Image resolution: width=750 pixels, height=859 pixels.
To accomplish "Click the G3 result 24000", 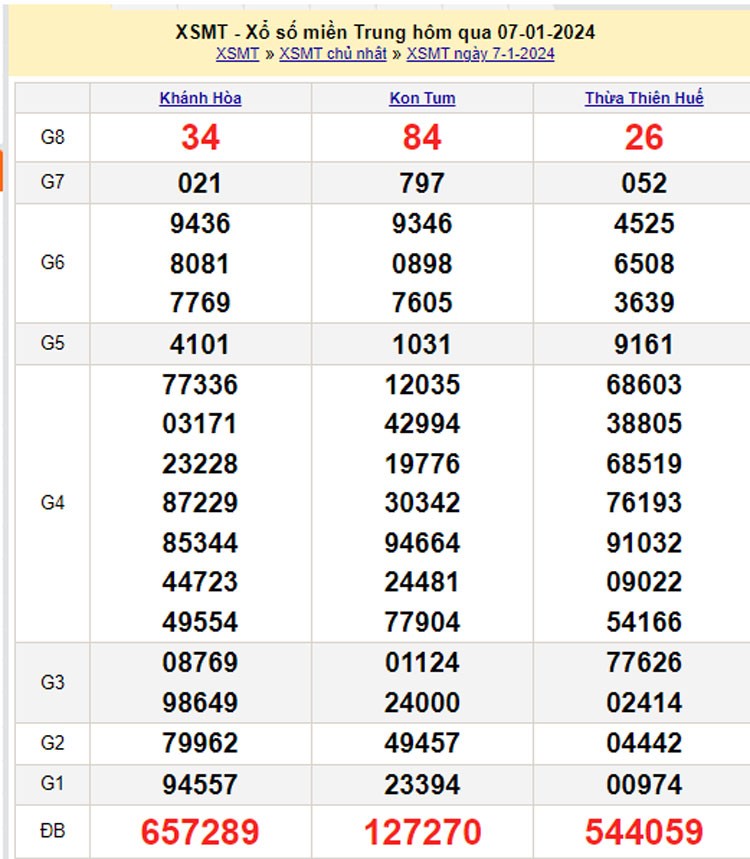I will 422,702.
